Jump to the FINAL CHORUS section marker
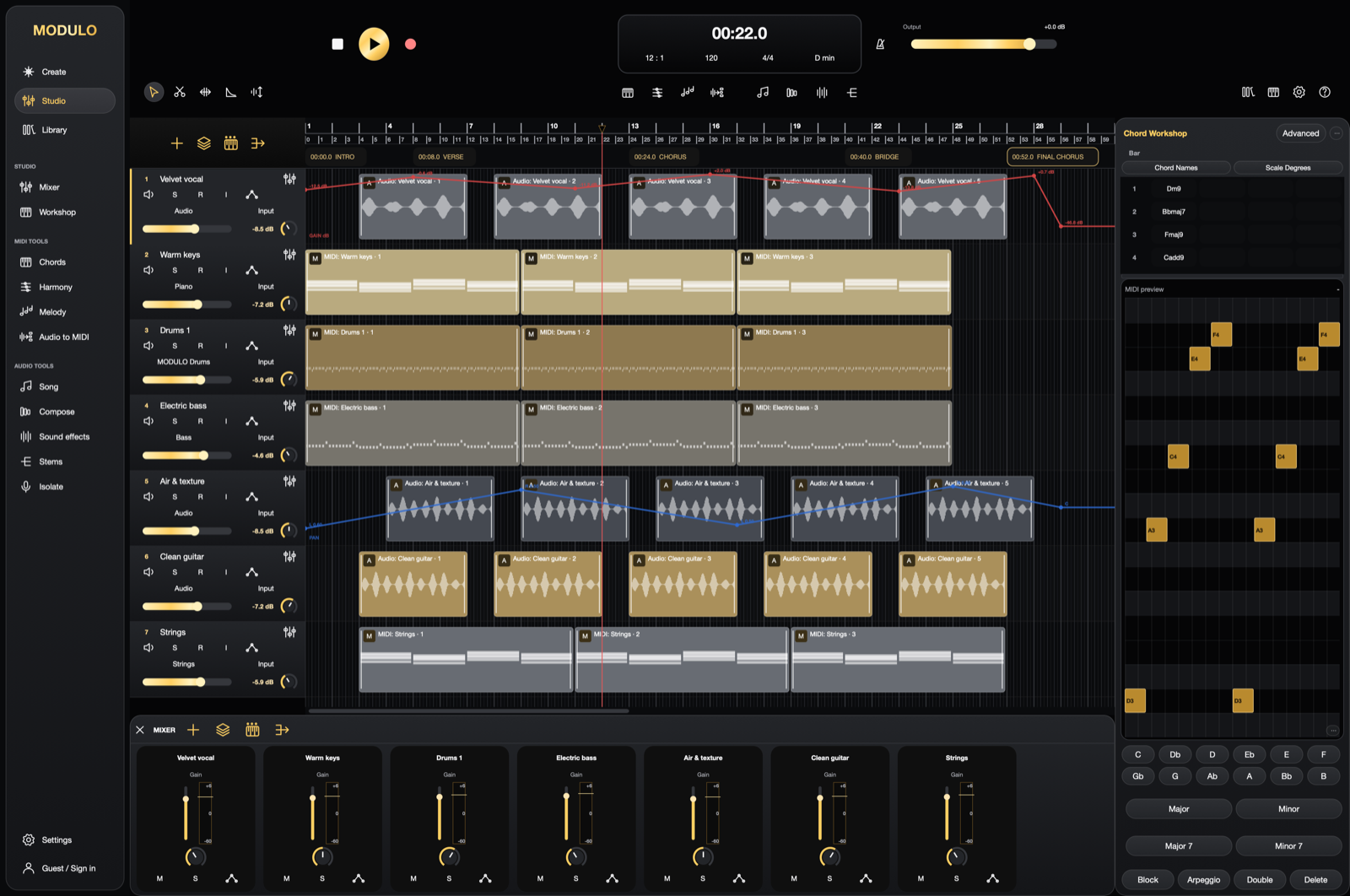This screenshot has width=1350, height=896. click(1052, 157)
